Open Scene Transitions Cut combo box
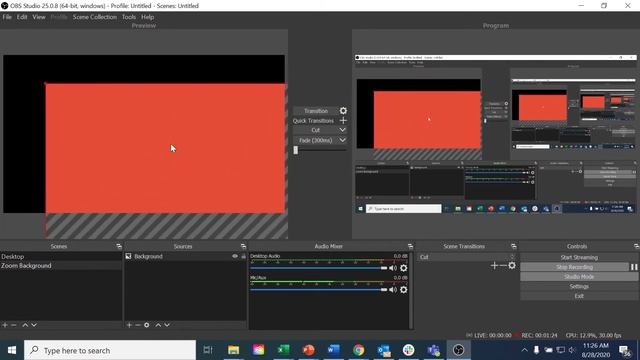 [x=467, y=257]
